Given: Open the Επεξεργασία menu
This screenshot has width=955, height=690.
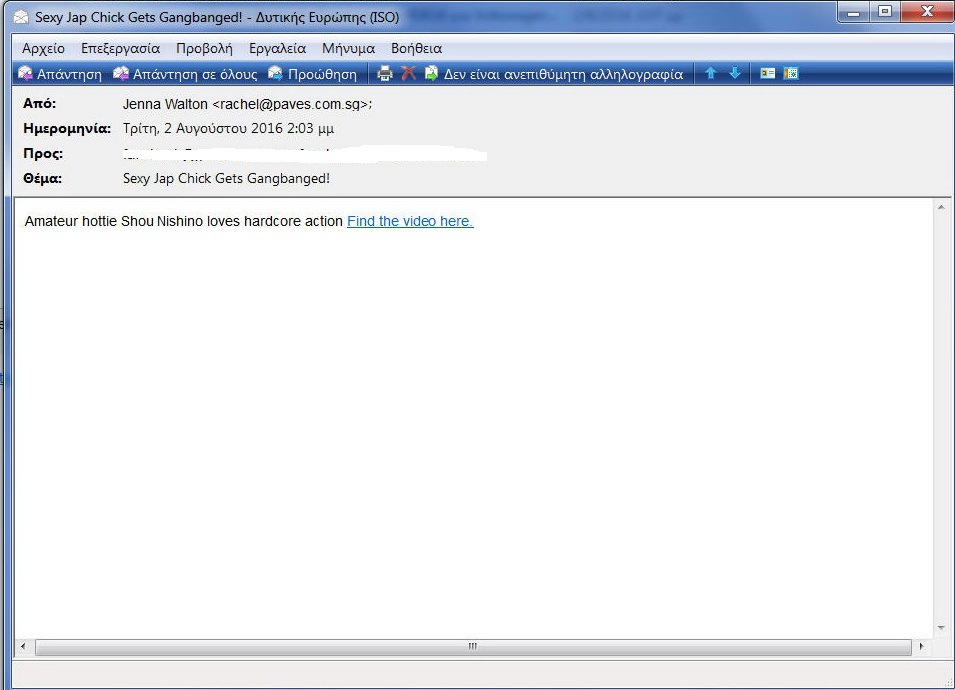Looking at the screenshot, I should (x=121, y=48).
